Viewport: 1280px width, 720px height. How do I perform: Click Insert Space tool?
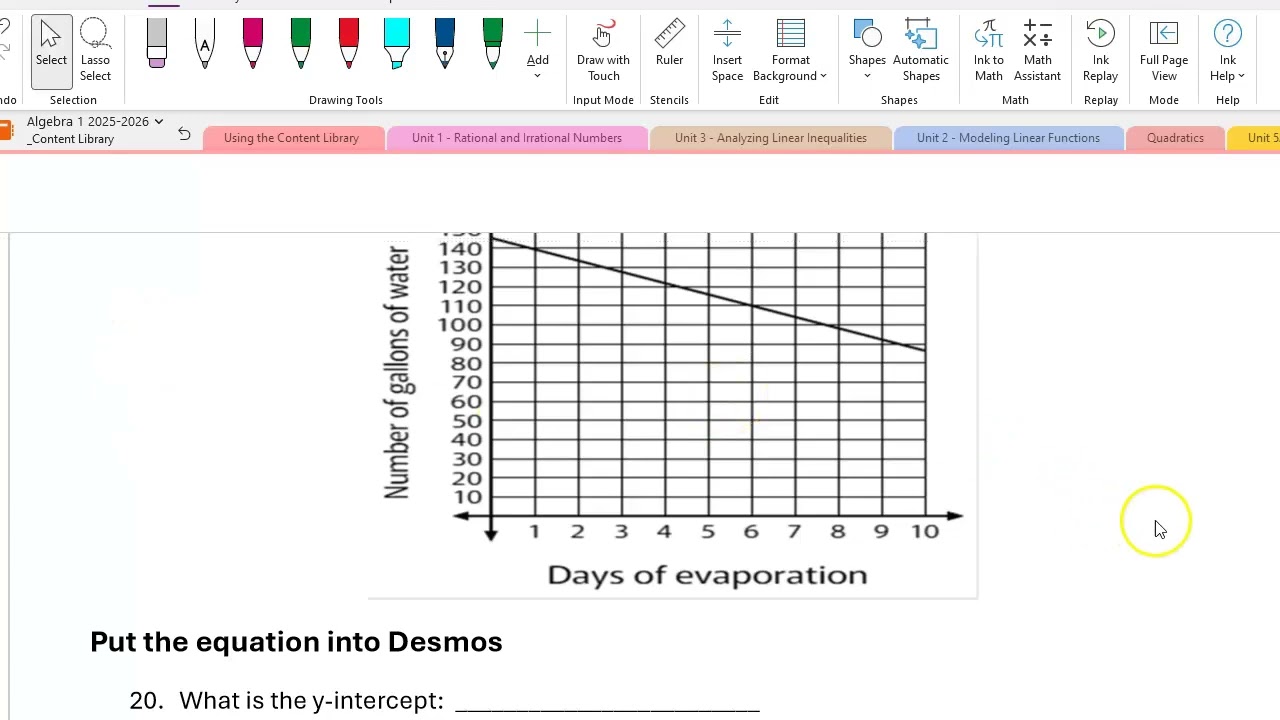[x=727, y=52]
